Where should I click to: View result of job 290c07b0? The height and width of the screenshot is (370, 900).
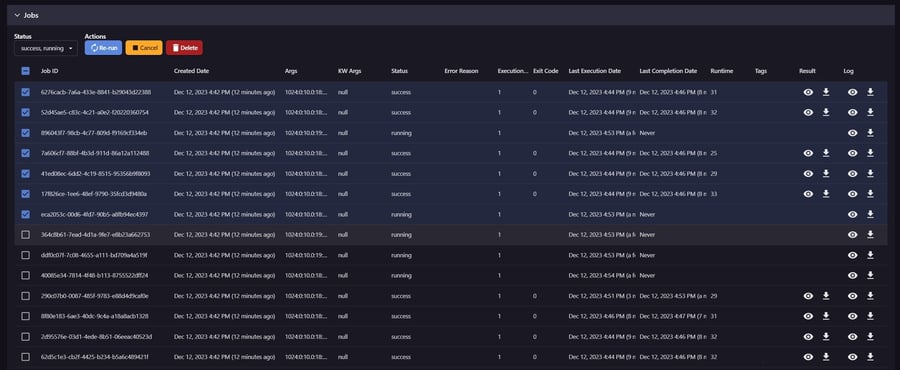pos(808,296)
